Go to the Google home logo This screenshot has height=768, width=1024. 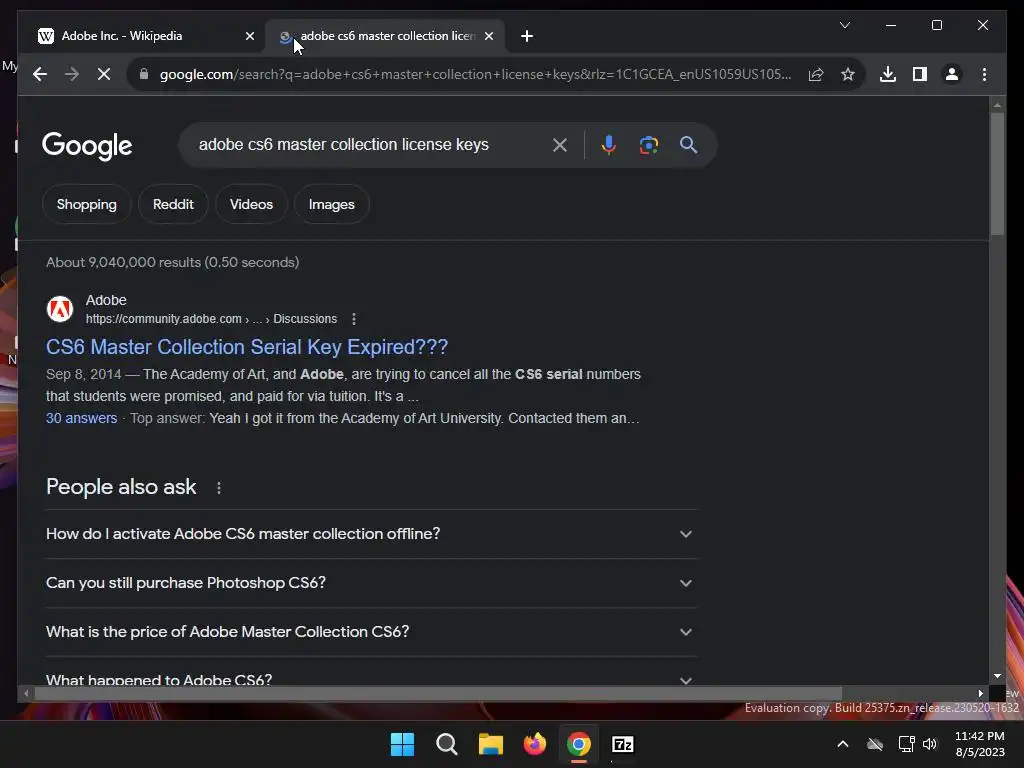[87, 146]
